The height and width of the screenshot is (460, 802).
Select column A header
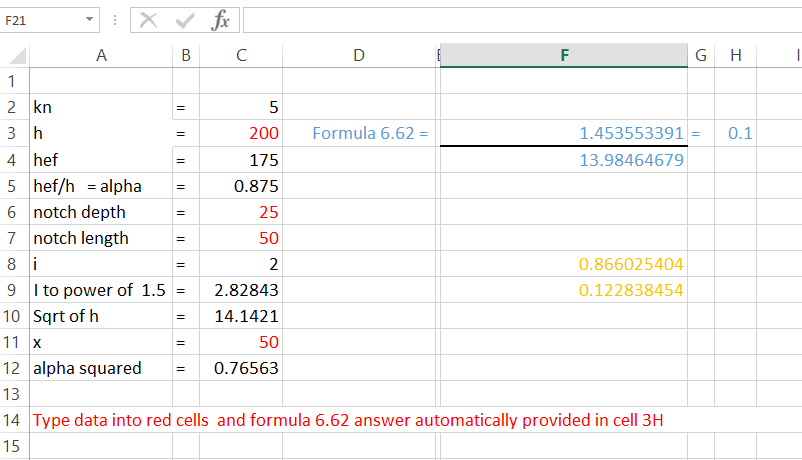tap(101, 56)
